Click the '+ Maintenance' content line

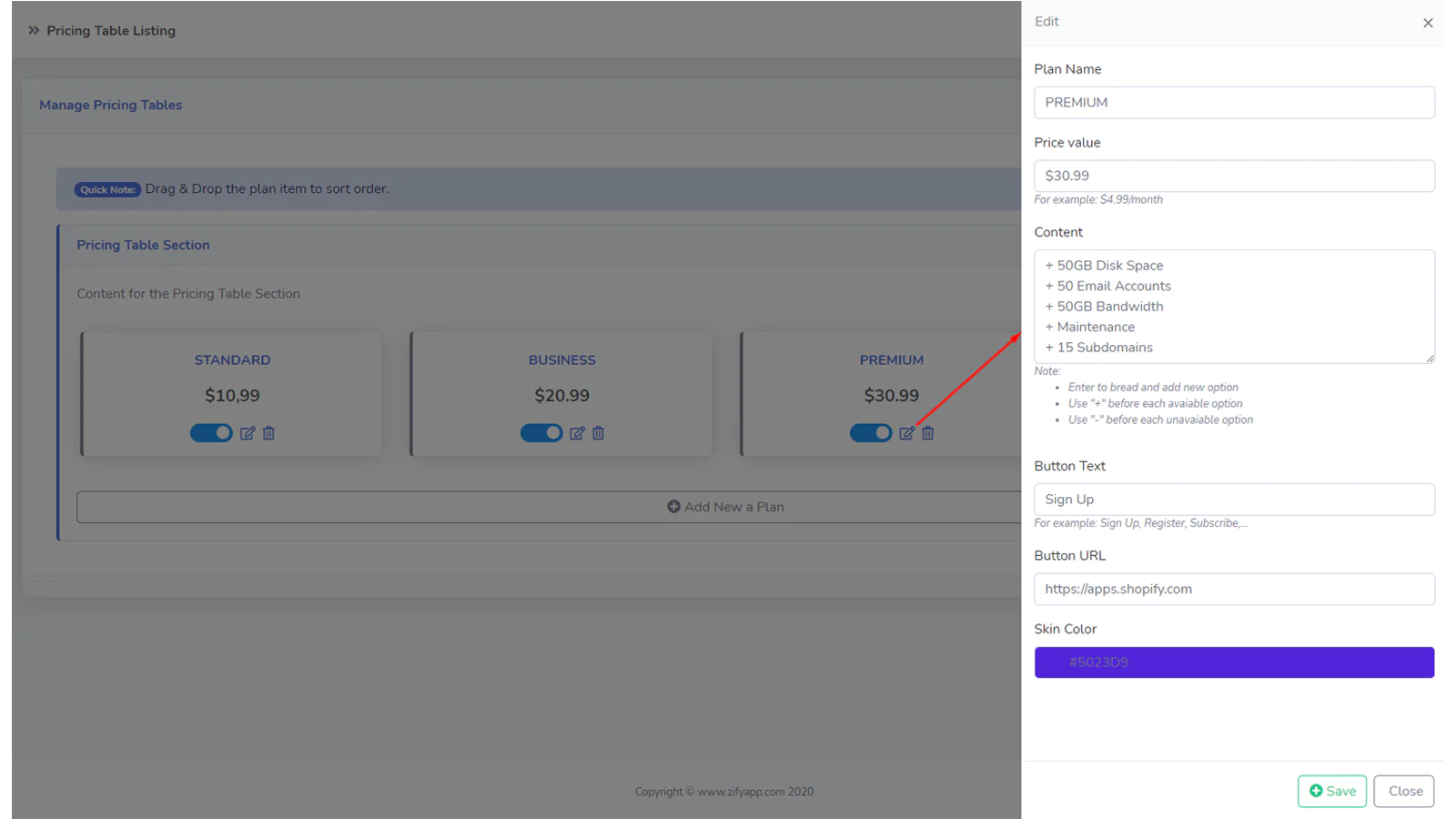coord(1089,327)
